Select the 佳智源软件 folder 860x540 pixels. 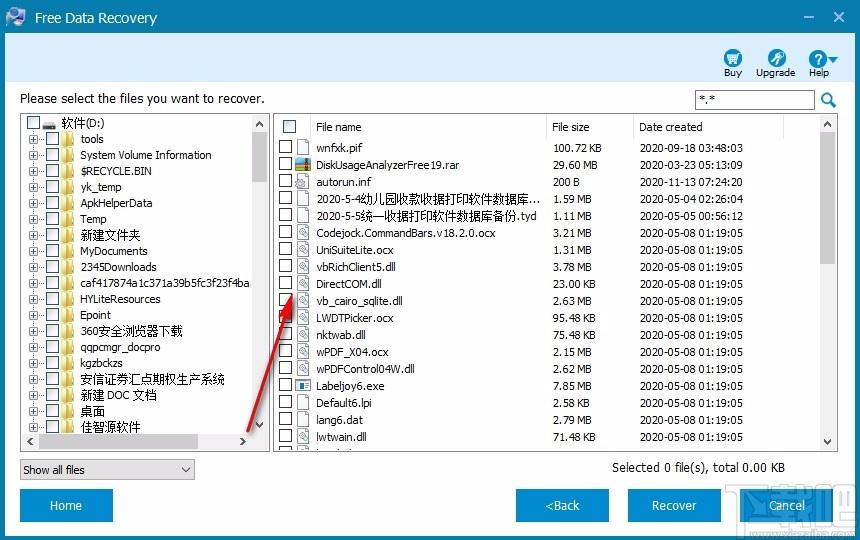tap(110, 427)
